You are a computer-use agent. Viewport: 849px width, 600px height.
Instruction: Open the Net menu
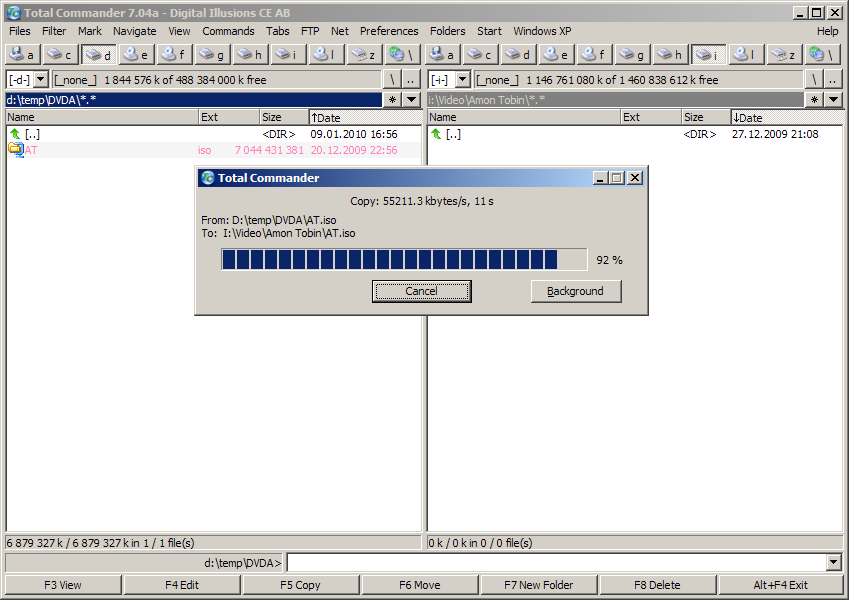click(x=339, y=31)
